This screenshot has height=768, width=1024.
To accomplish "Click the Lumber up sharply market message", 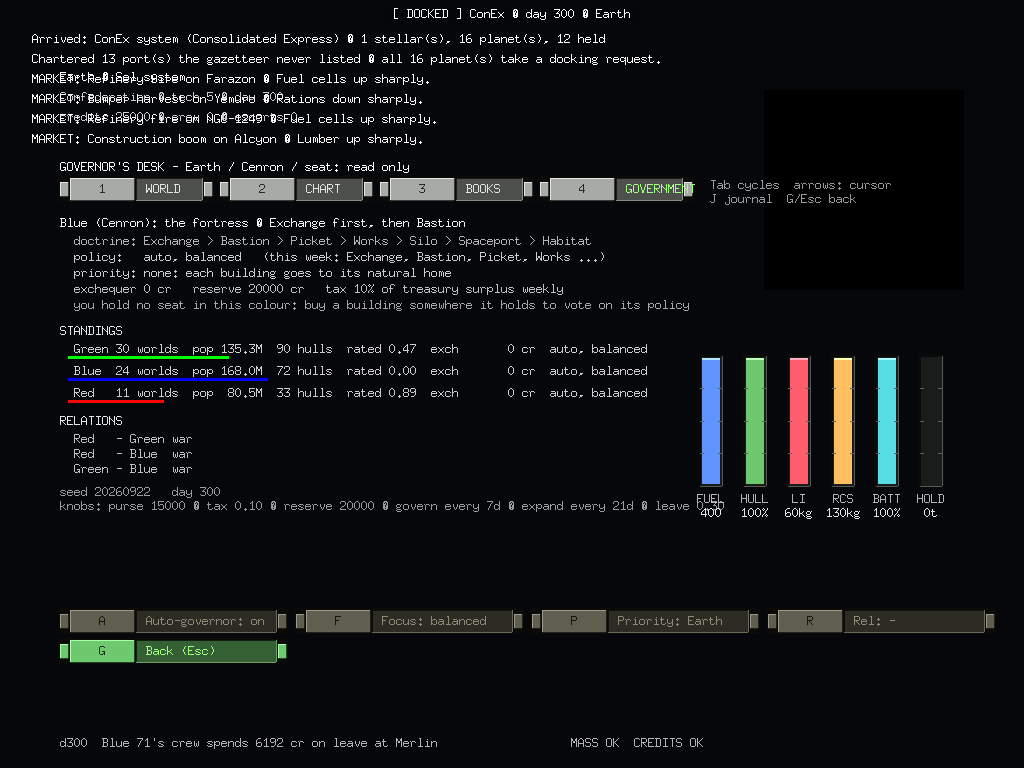I will (x=227, y=139).
